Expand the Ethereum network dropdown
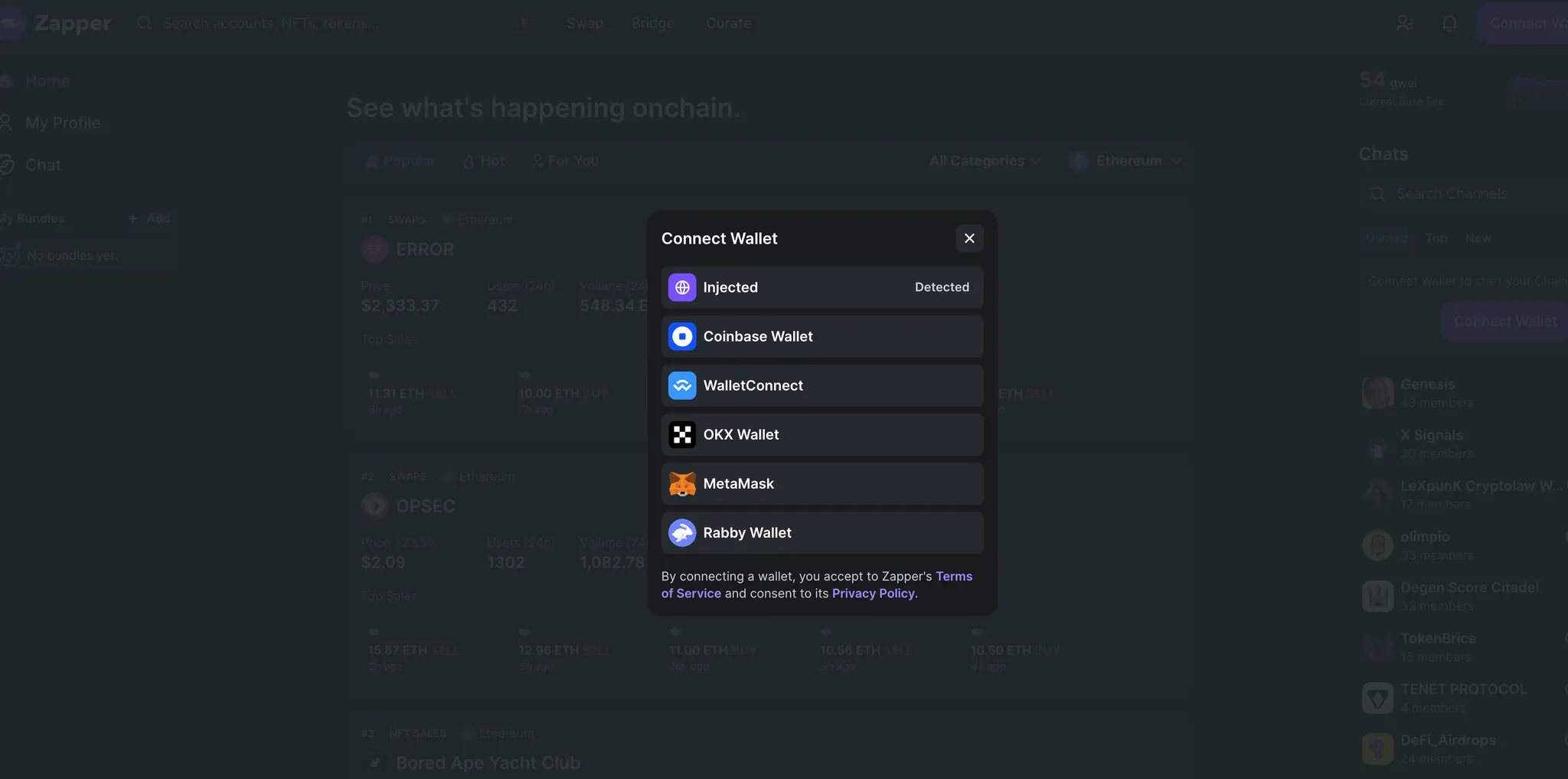 click(1126, 161)
